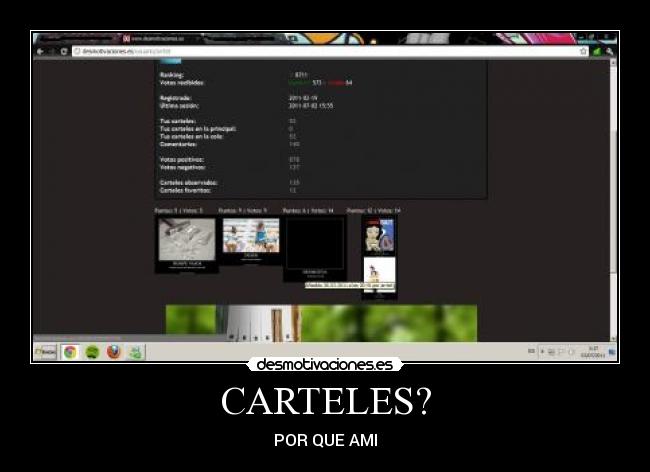This screenshot has width=650, height=472.
Task: Click the desmotivaciones.es logo below screenshot
Action: 324,365
